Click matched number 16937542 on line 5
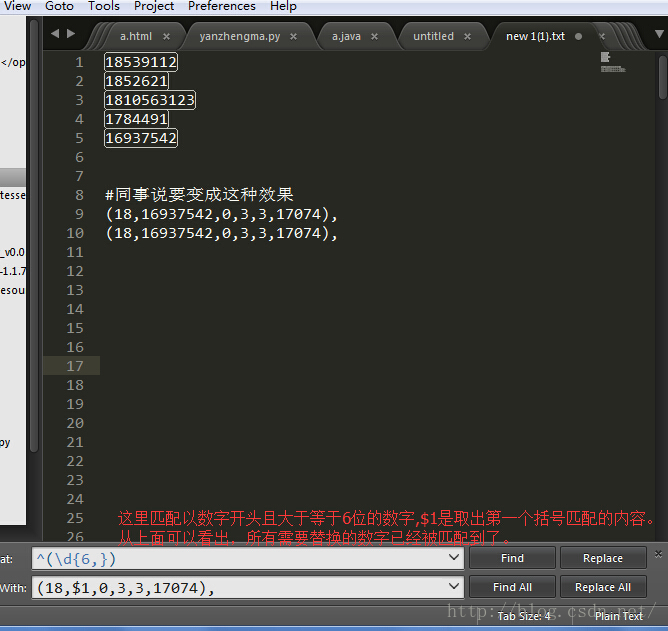Viewport: 668px width, 631px height. click(141, 138)
